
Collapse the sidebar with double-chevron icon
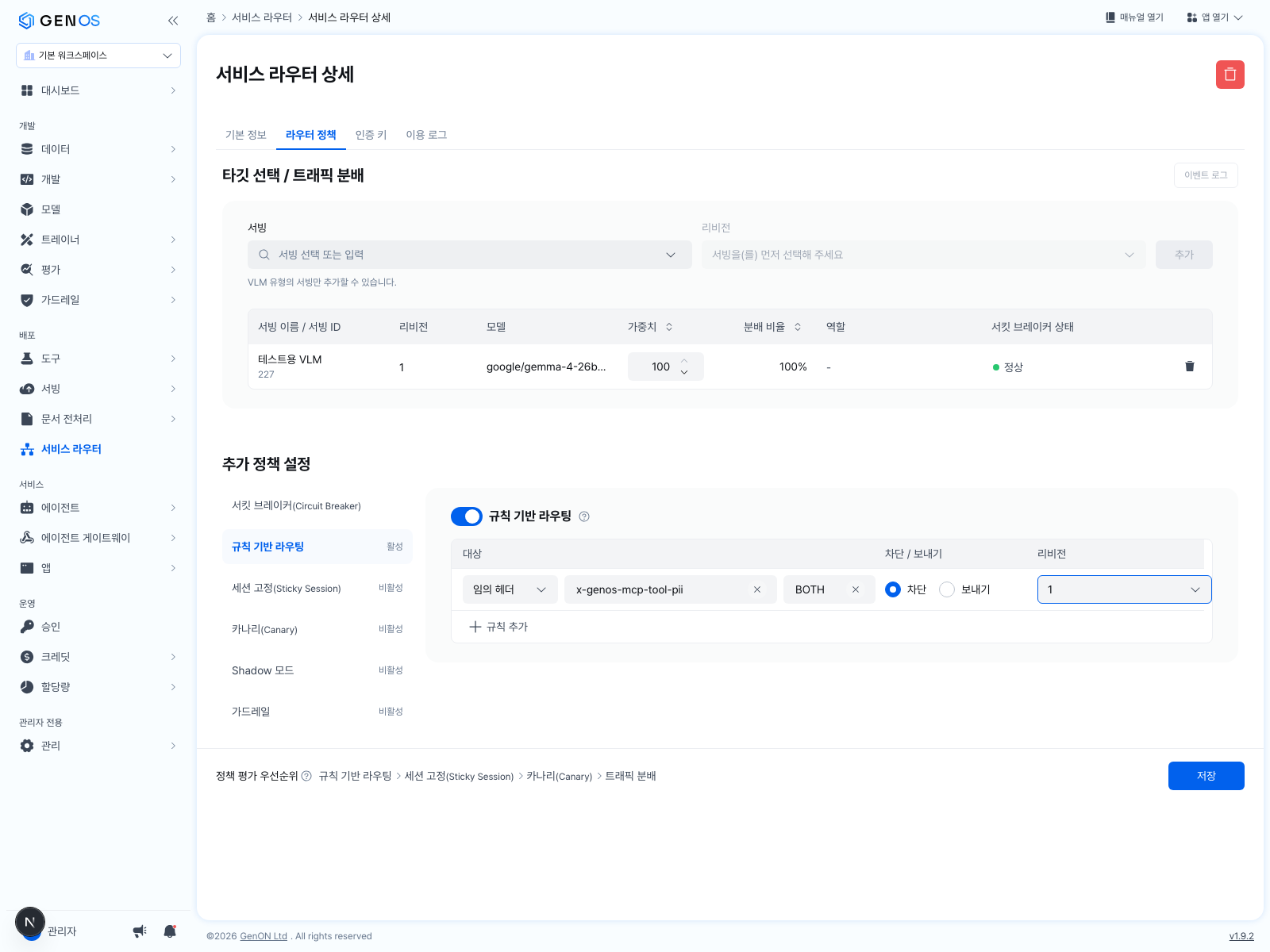tap(173, 21)
